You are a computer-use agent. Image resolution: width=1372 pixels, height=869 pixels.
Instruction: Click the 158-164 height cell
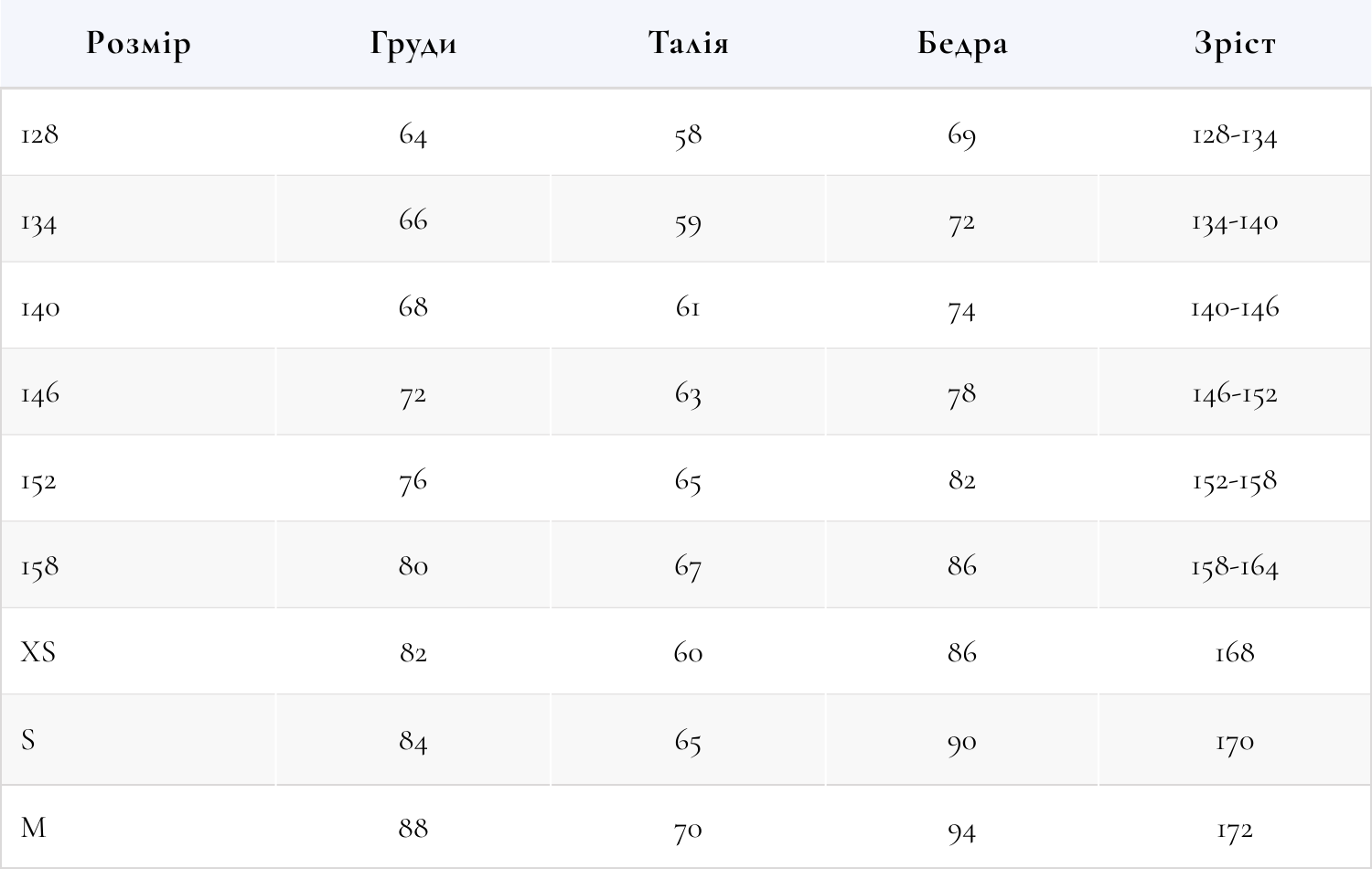coord(1235,567)
